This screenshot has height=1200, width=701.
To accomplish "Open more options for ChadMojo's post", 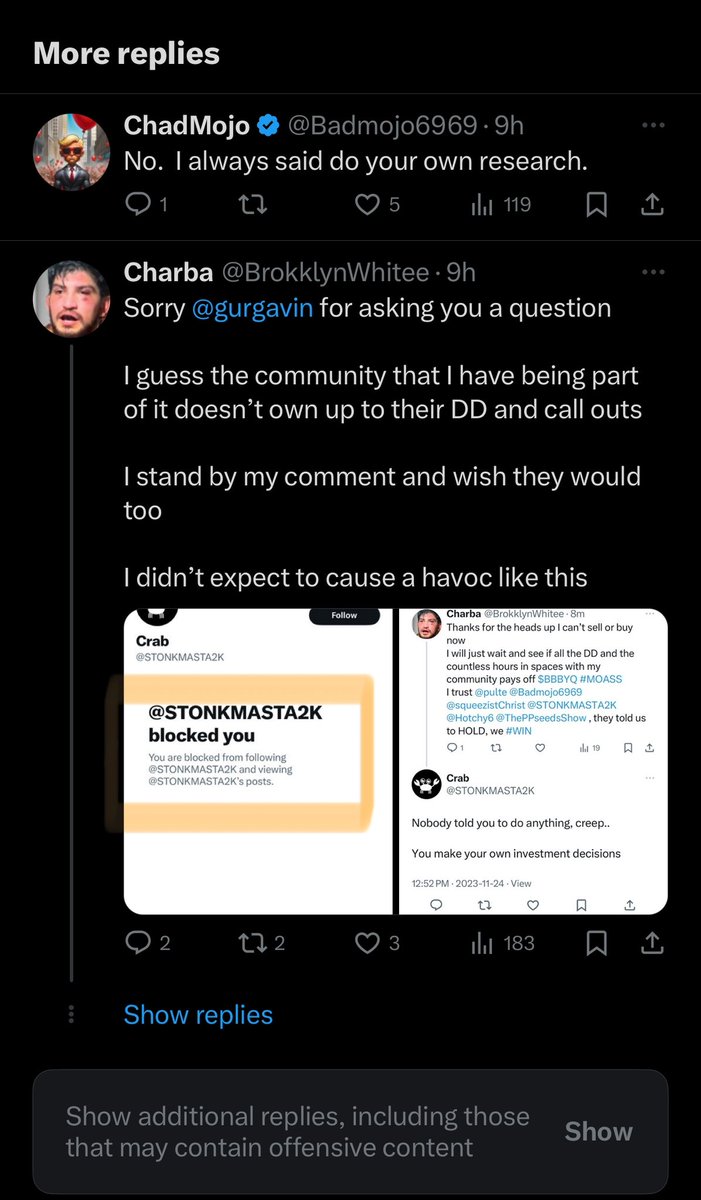I will pyautogui.click(x=652, y=126).
